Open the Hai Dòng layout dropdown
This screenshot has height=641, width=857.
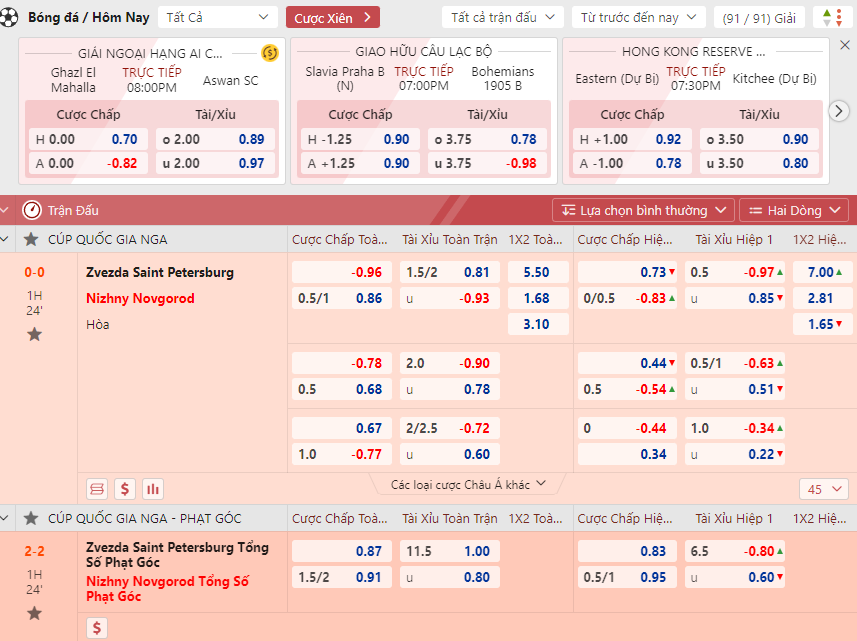click(793, 210)
